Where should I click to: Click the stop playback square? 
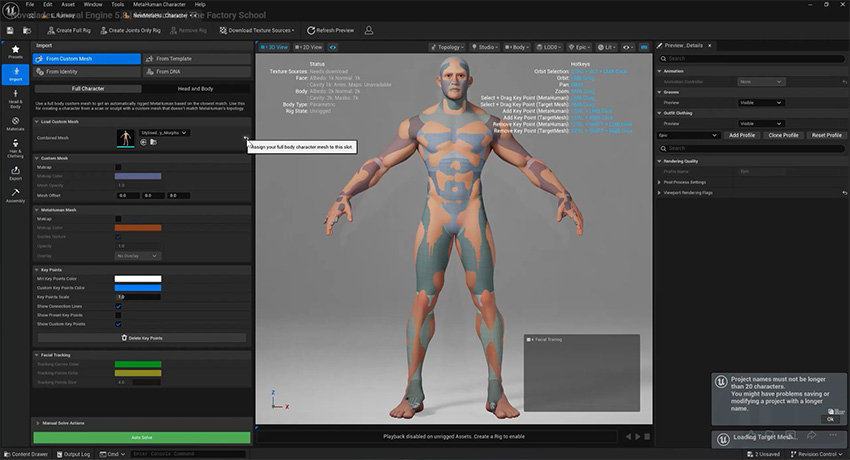(647, 436)
